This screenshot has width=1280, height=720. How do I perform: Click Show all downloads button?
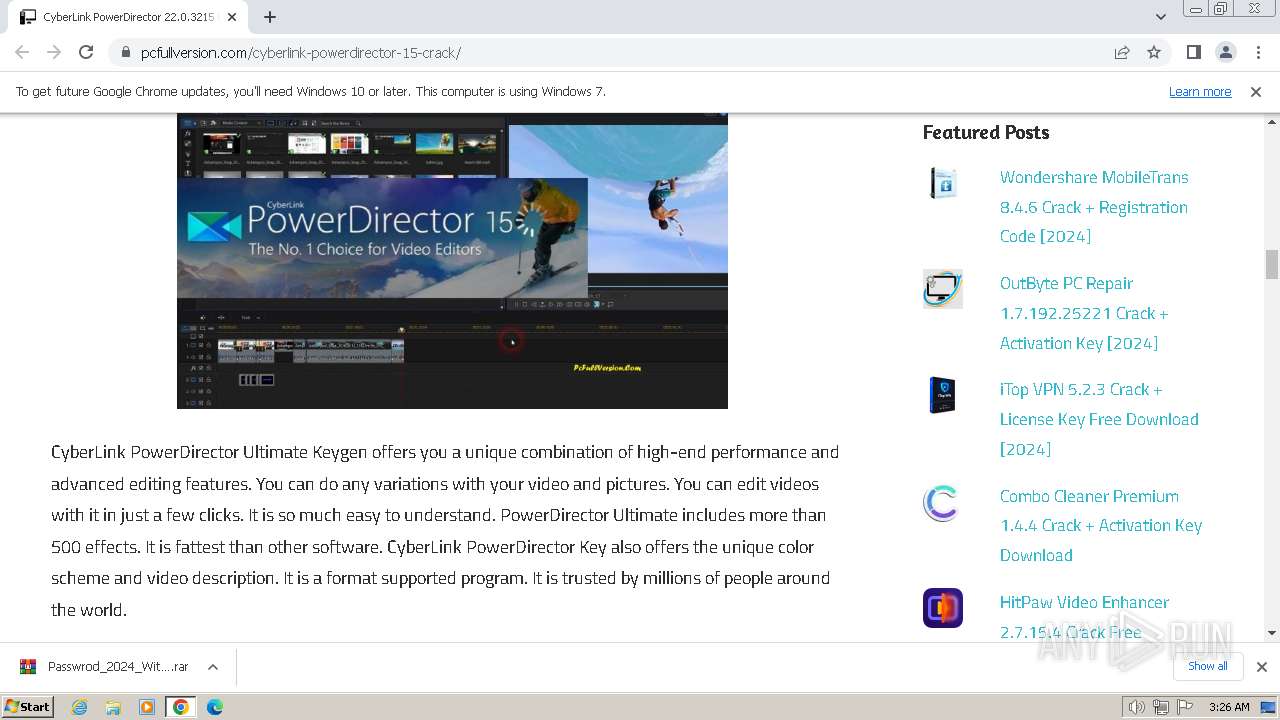tap(1208, 666)
